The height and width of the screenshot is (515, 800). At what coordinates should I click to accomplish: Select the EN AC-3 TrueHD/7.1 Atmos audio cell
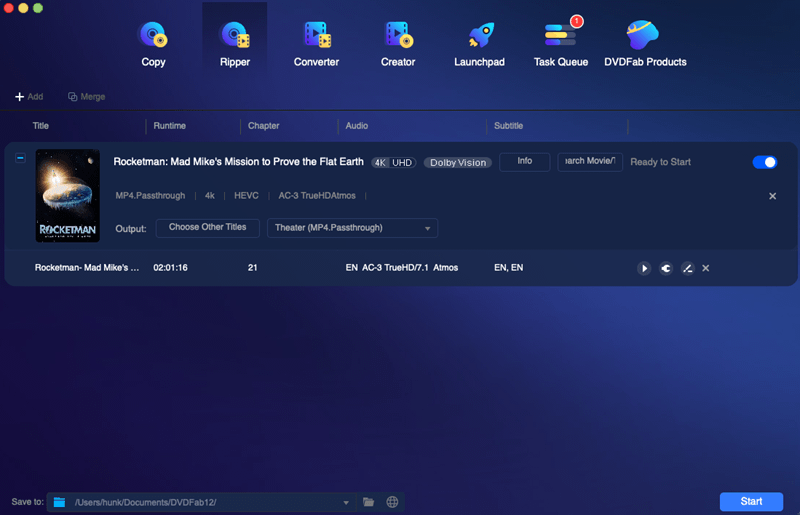pyautogui.click(x=402, y=267)
